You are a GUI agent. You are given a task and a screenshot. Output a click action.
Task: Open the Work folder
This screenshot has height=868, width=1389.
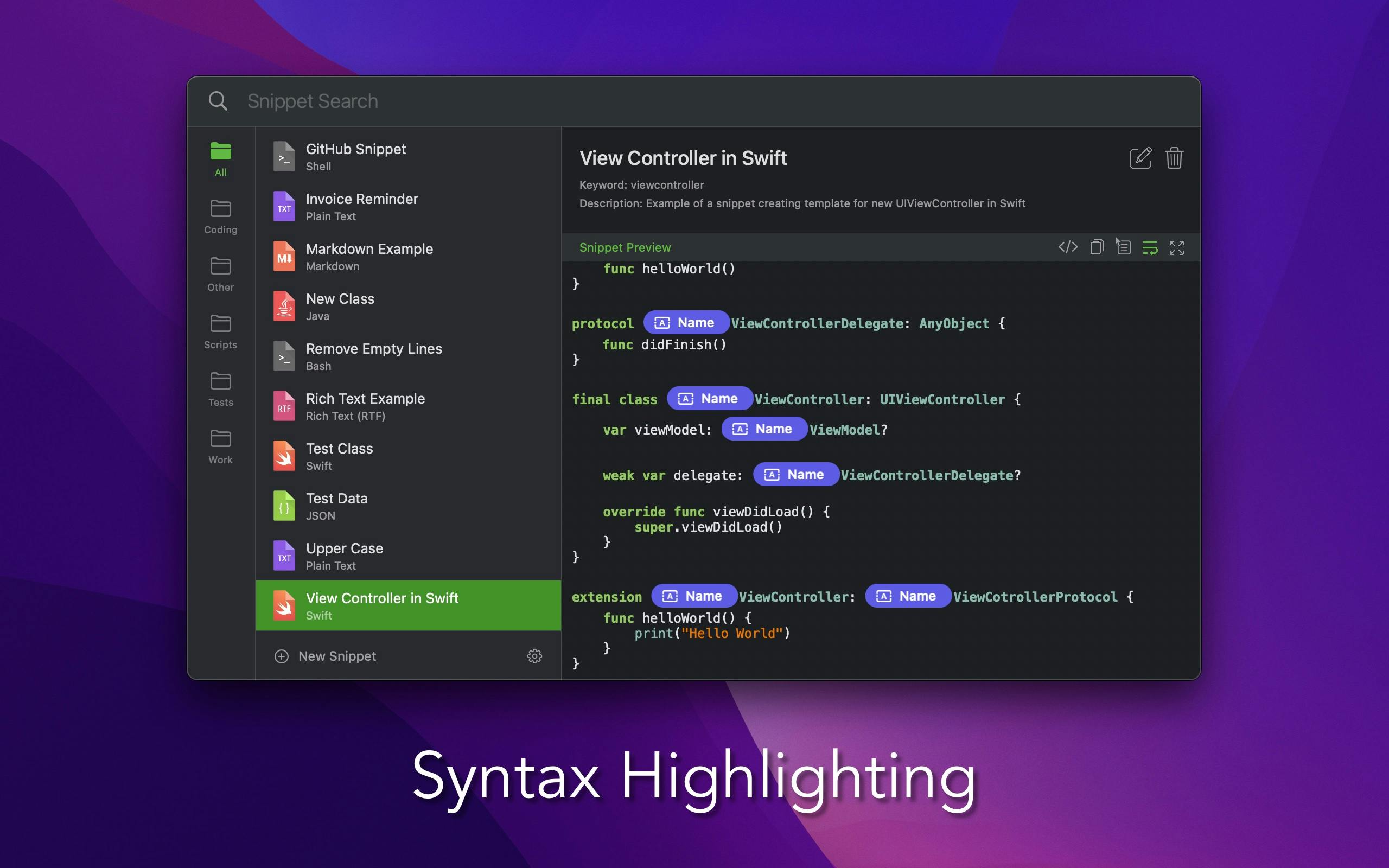(220, 446)
